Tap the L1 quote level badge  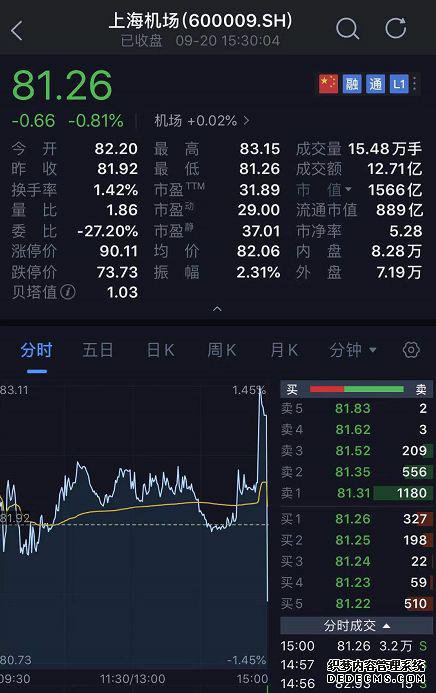[399, 84]
